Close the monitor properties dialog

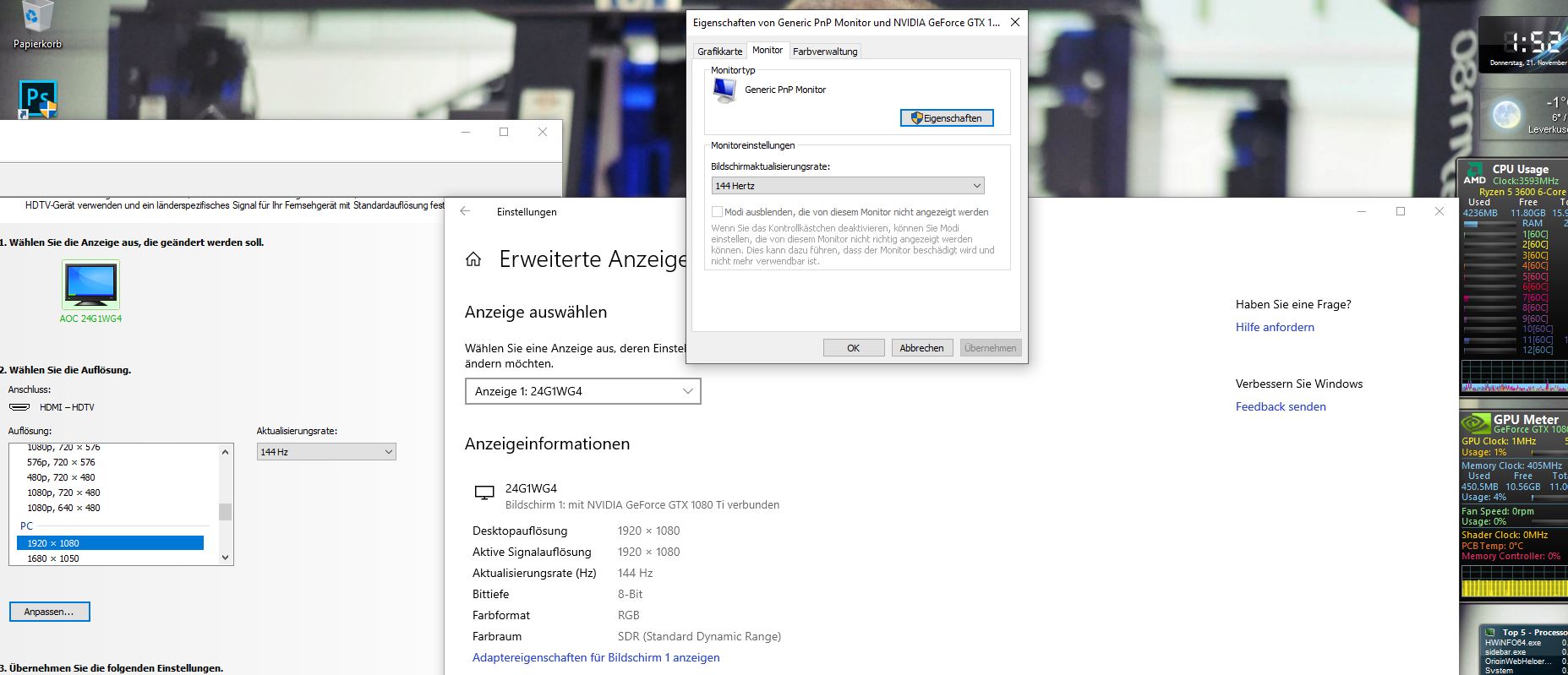point(1015,23)
